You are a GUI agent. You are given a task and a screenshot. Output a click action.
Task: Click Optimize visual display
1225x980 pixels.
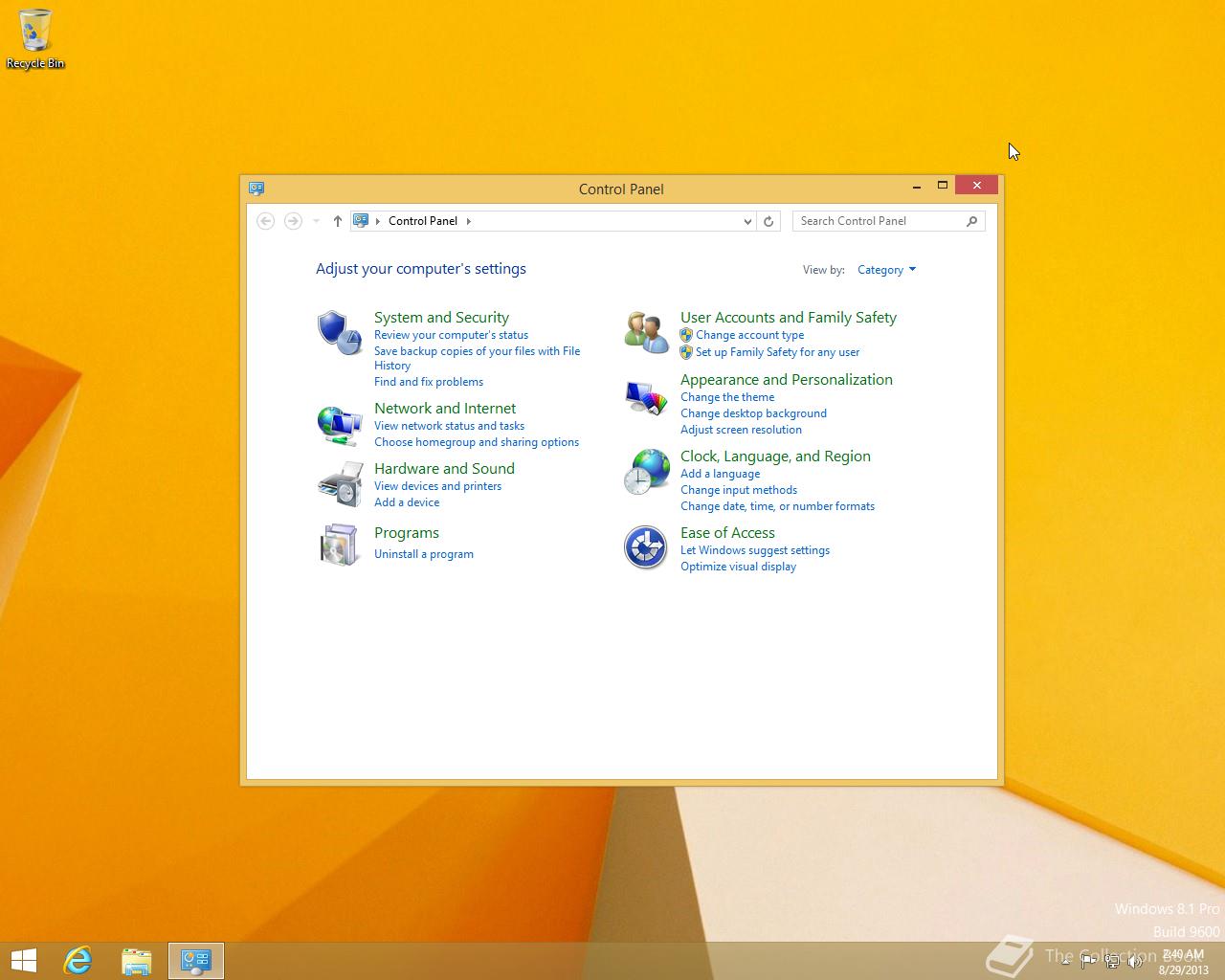point(738,567)
